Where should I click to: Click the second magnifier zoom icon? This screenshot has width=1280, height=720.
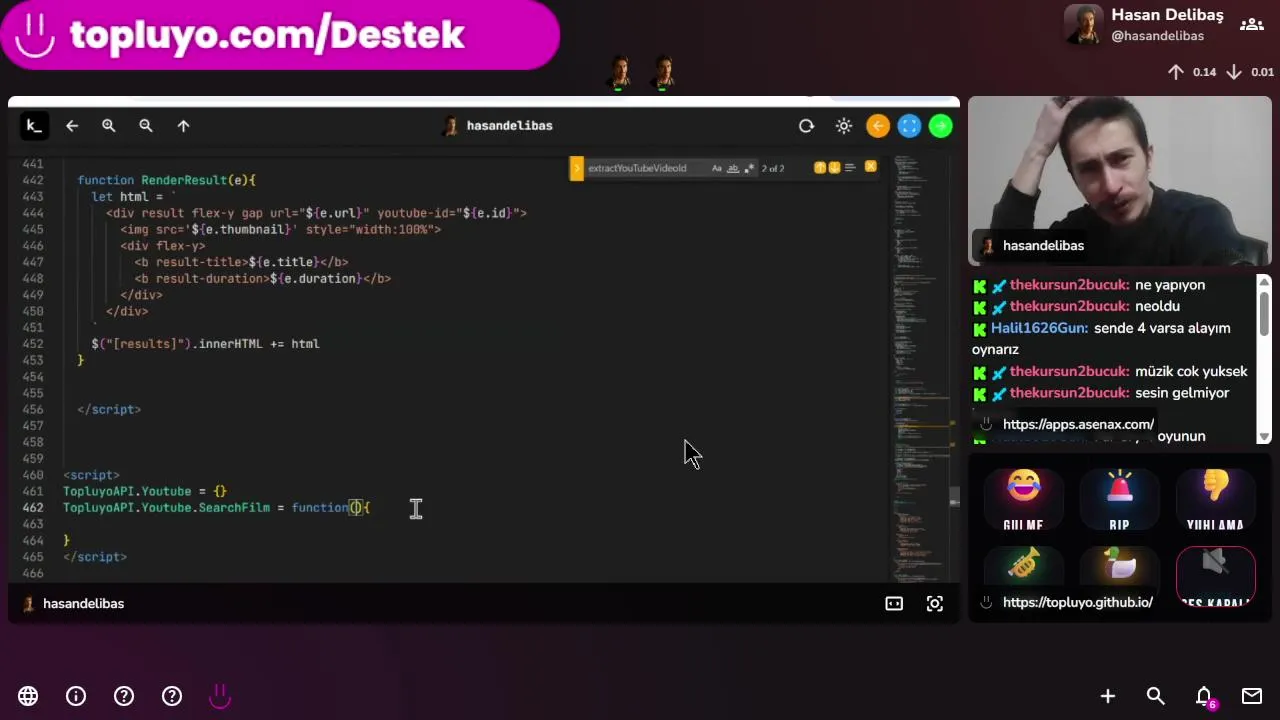pyautogui.click(x=146, y=125)
